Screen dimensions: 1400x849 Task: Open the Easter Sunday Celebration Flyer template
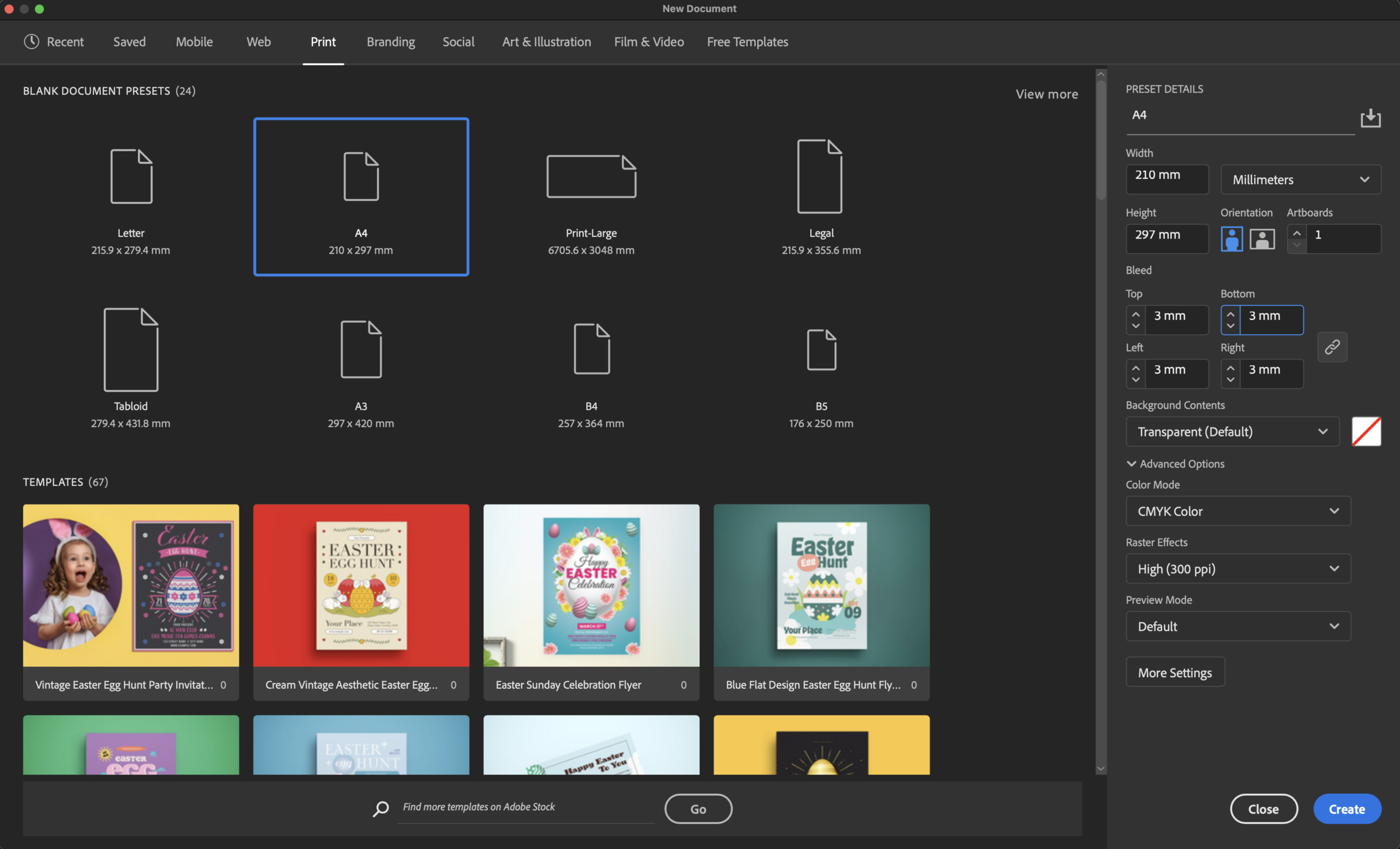pos(590,585)
